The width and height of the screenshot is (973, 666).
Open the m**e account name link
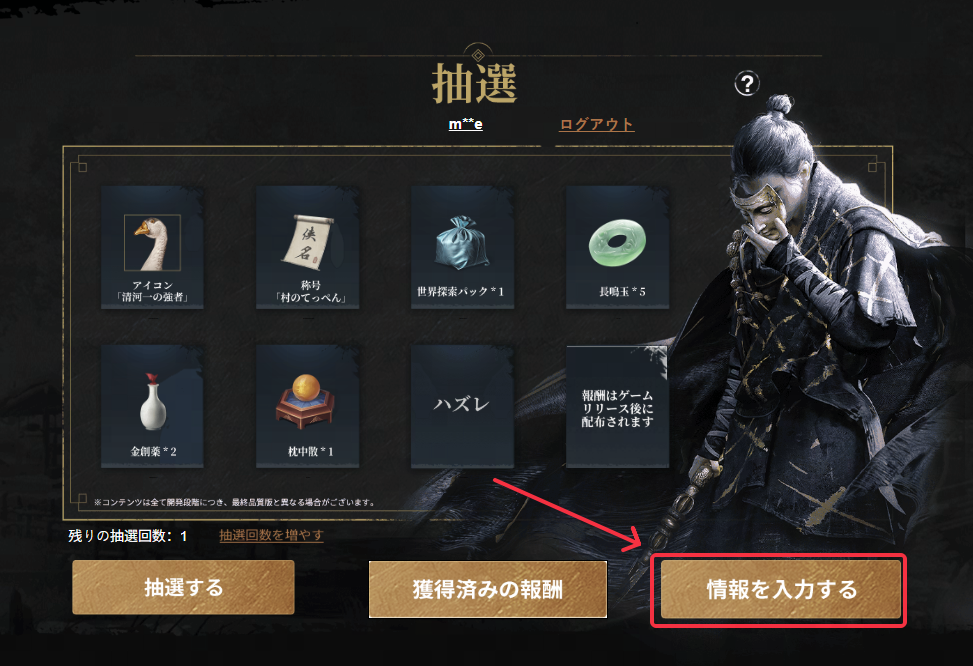[465, 124]
